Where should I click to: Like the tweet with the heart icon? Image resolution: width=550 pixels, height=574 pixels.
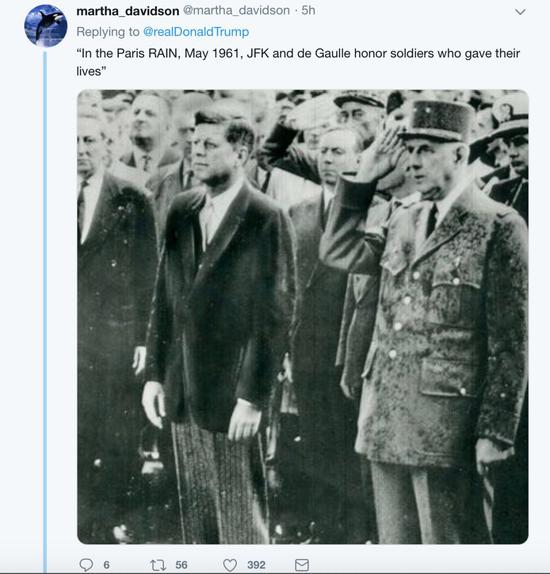(x=230, y=565)
